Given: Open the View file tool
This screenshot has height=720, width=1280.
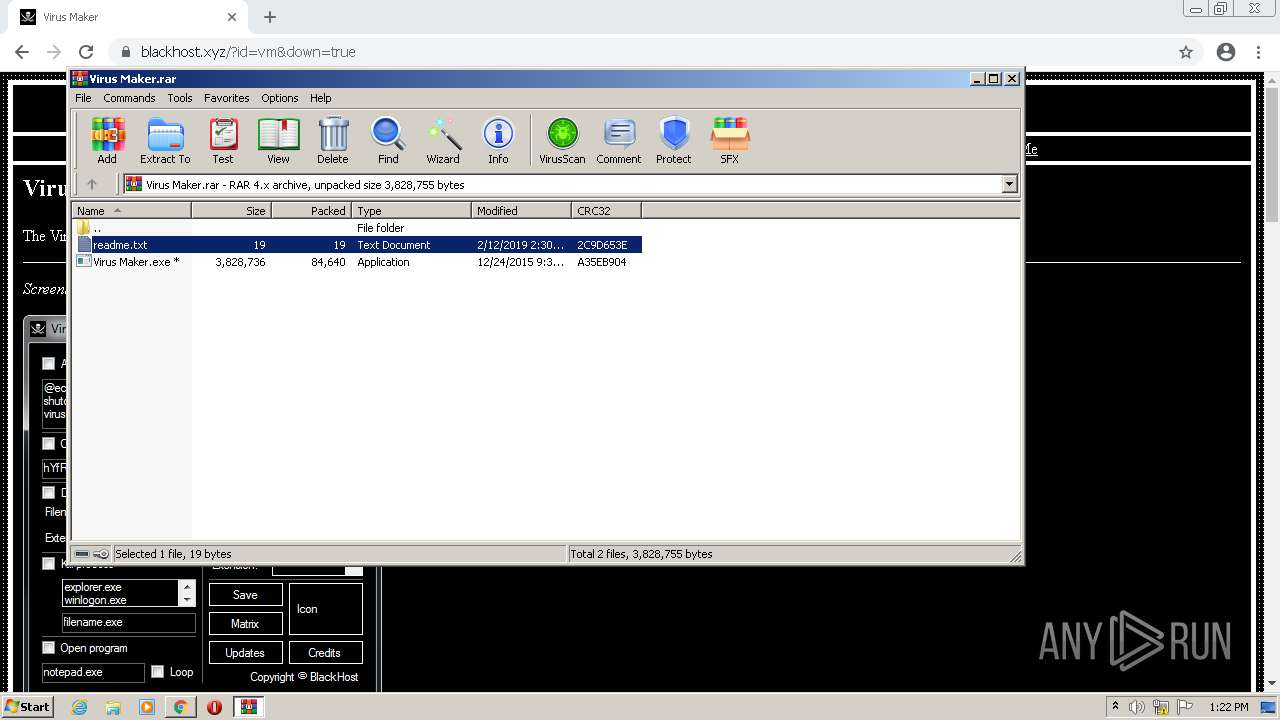Looking at the screenshot, I should coord(278,140).
